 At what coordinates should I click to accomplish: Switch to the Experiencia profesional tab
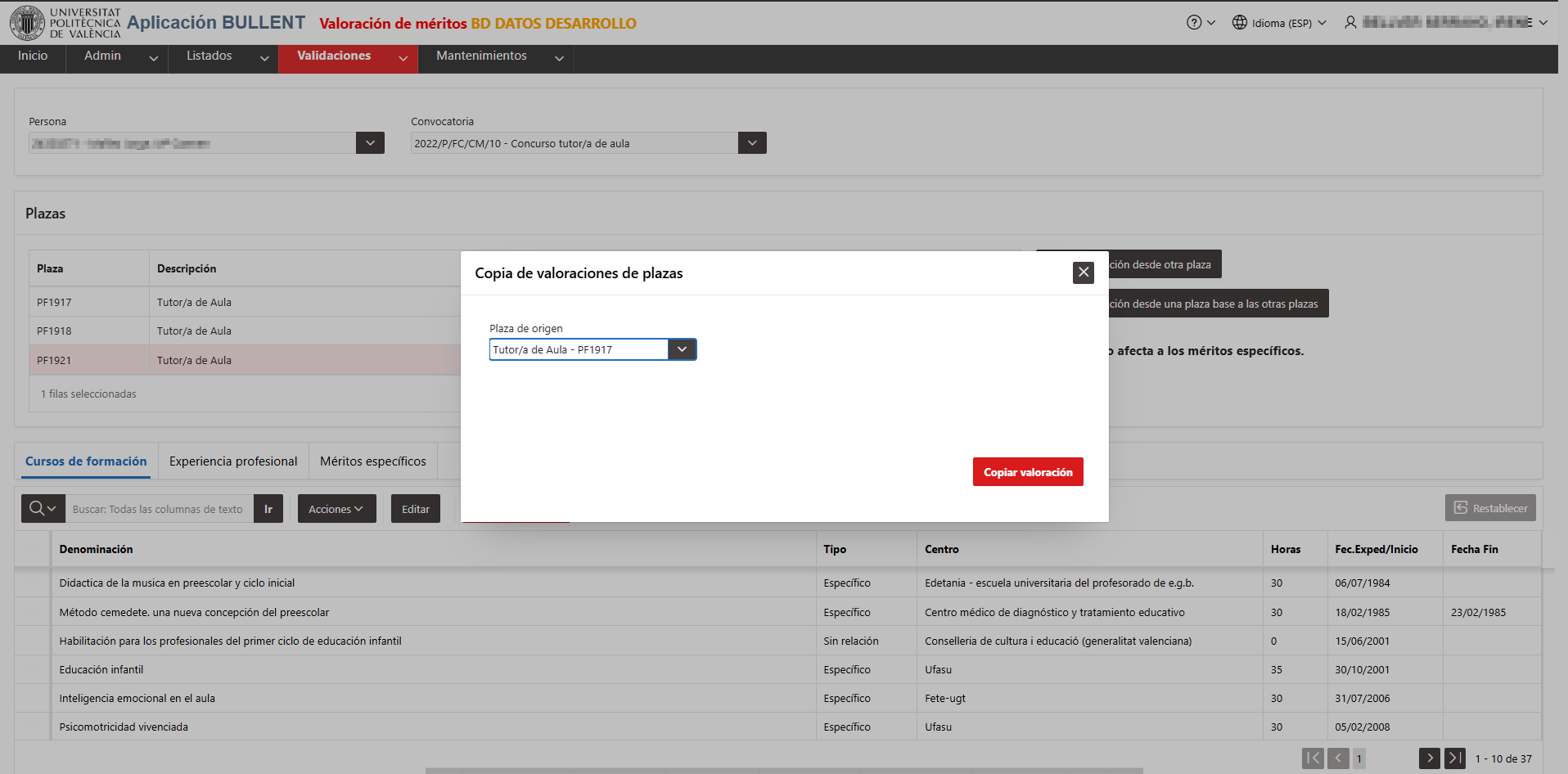pyautogui.click(x=233, y=461)
